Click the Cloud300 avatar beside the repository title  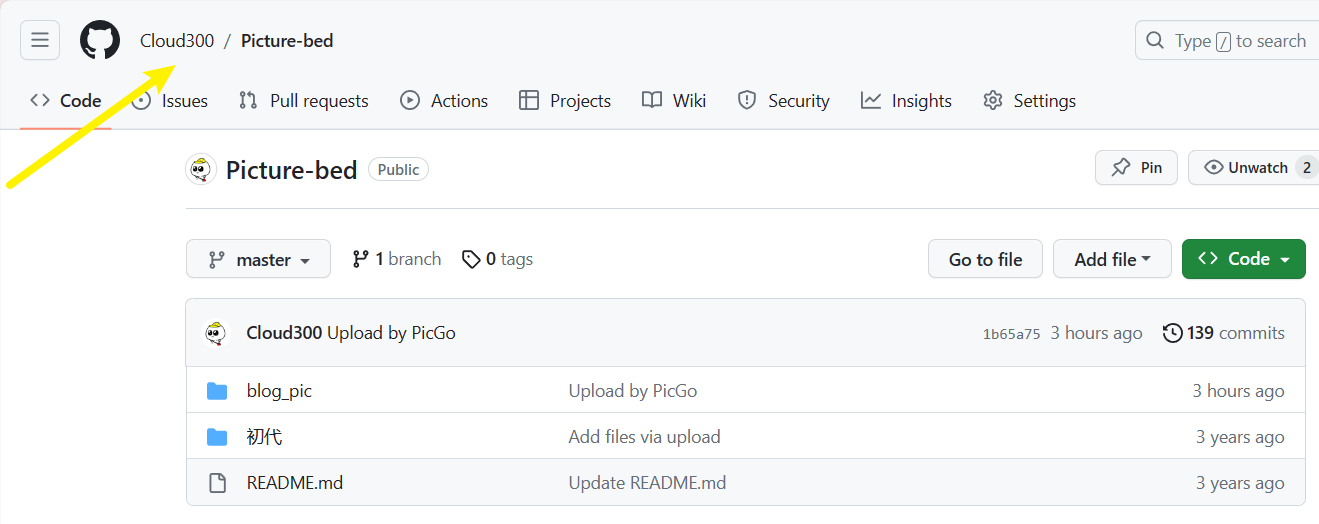[x=201, y=170]
